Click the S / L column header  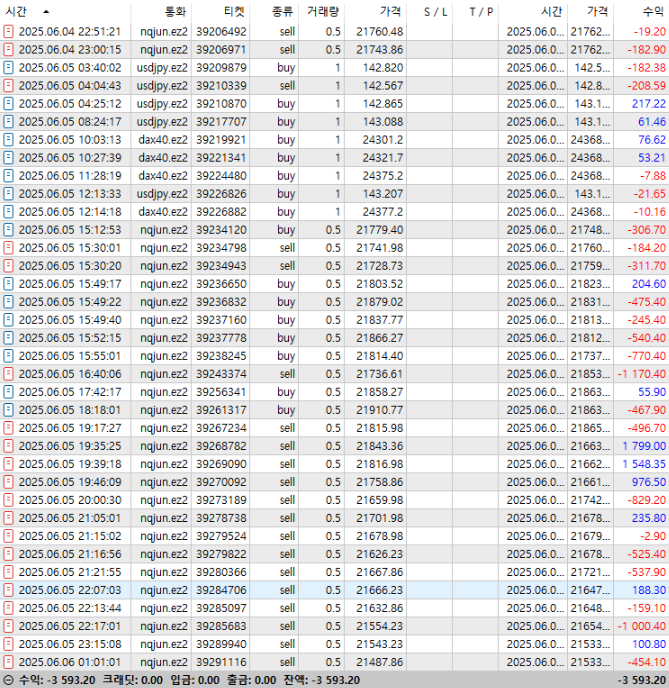pyautogui.click(x=435, y=11)
